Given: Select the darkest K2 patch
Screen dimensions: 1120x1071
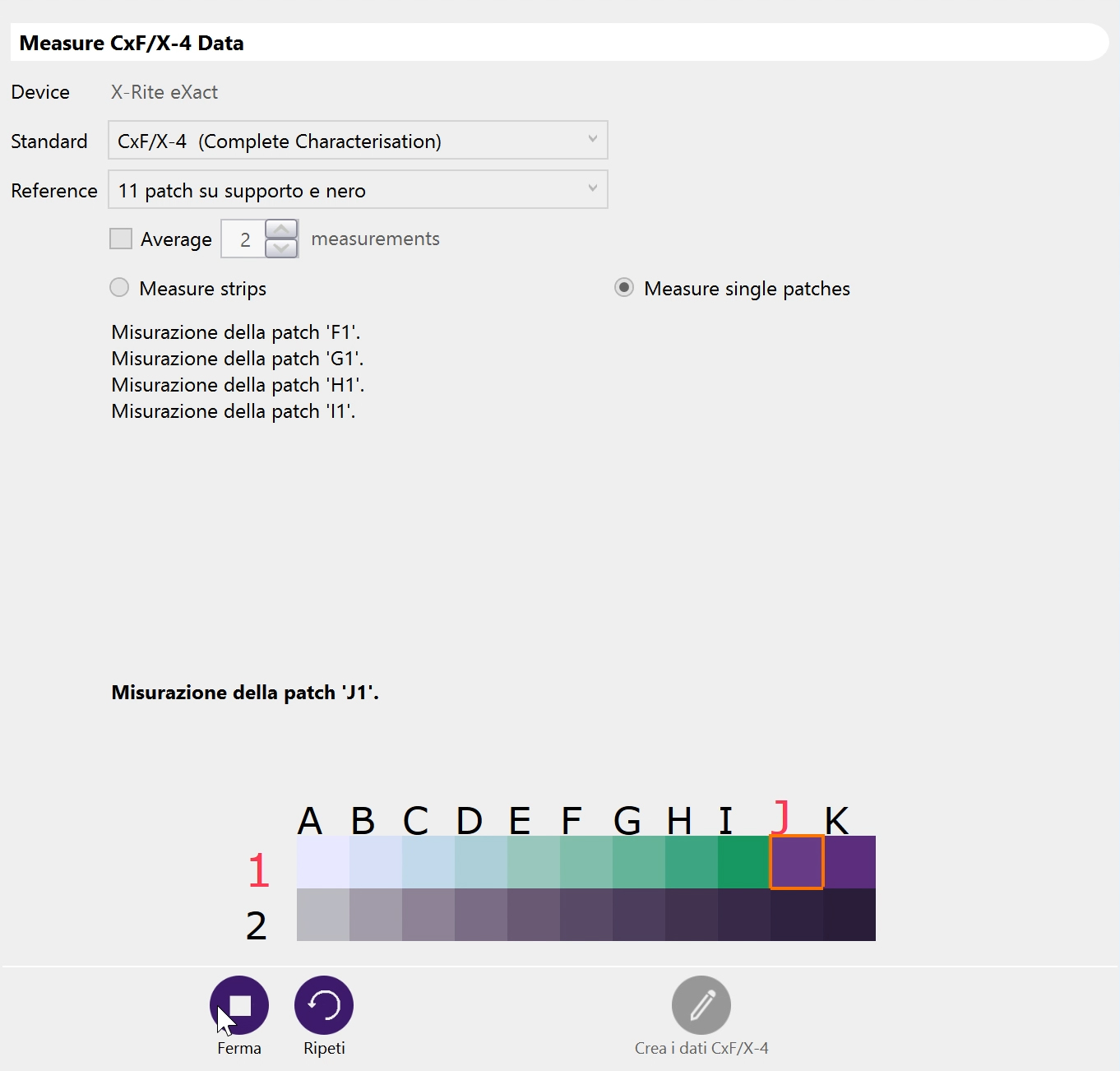Looking at the screenshot, I should pos(849,915).
